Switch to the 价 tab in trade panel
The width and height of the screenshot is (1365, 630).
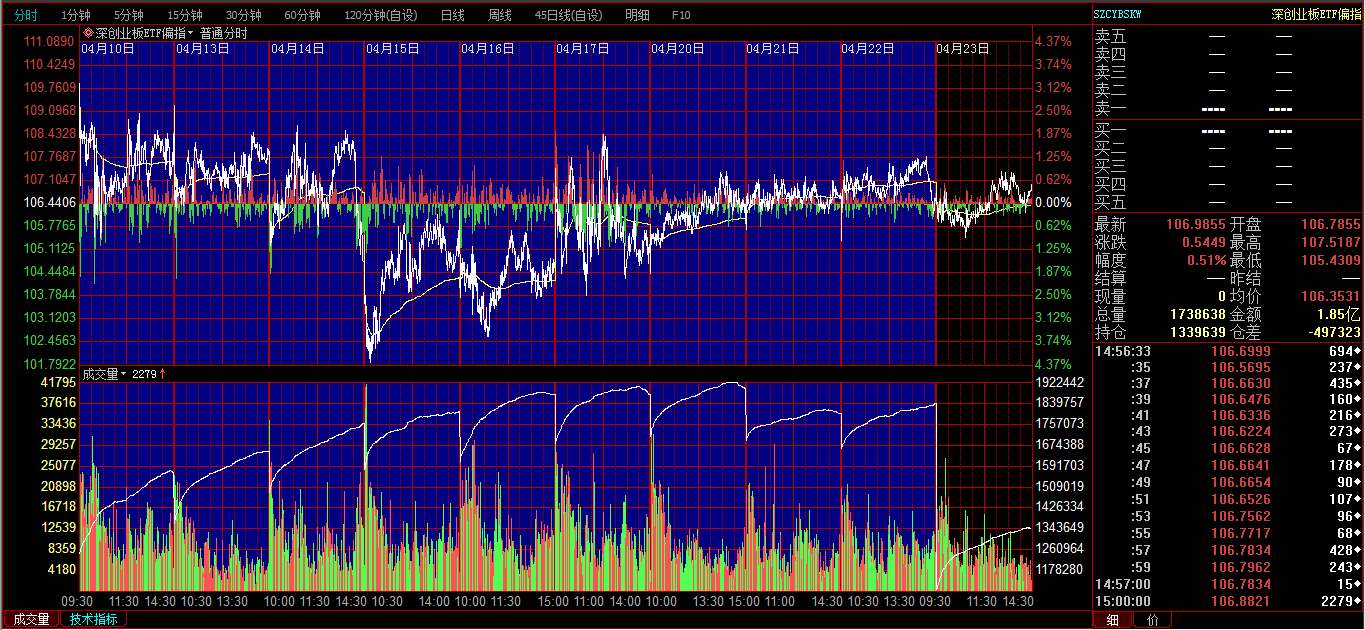pyautogui.click(x=1152, y=620)
